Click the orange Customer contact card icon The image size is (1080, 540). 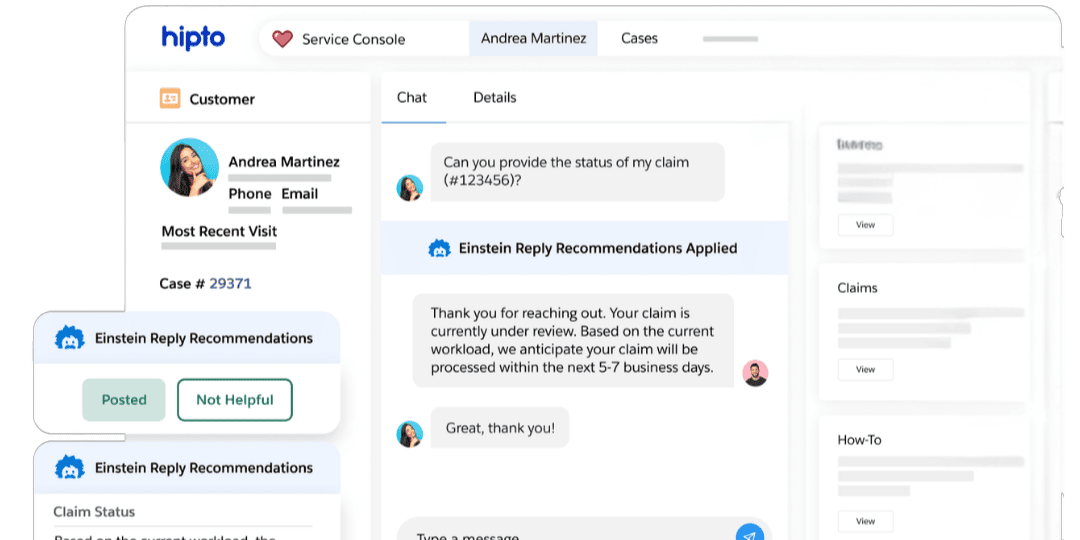pos(170,99)
